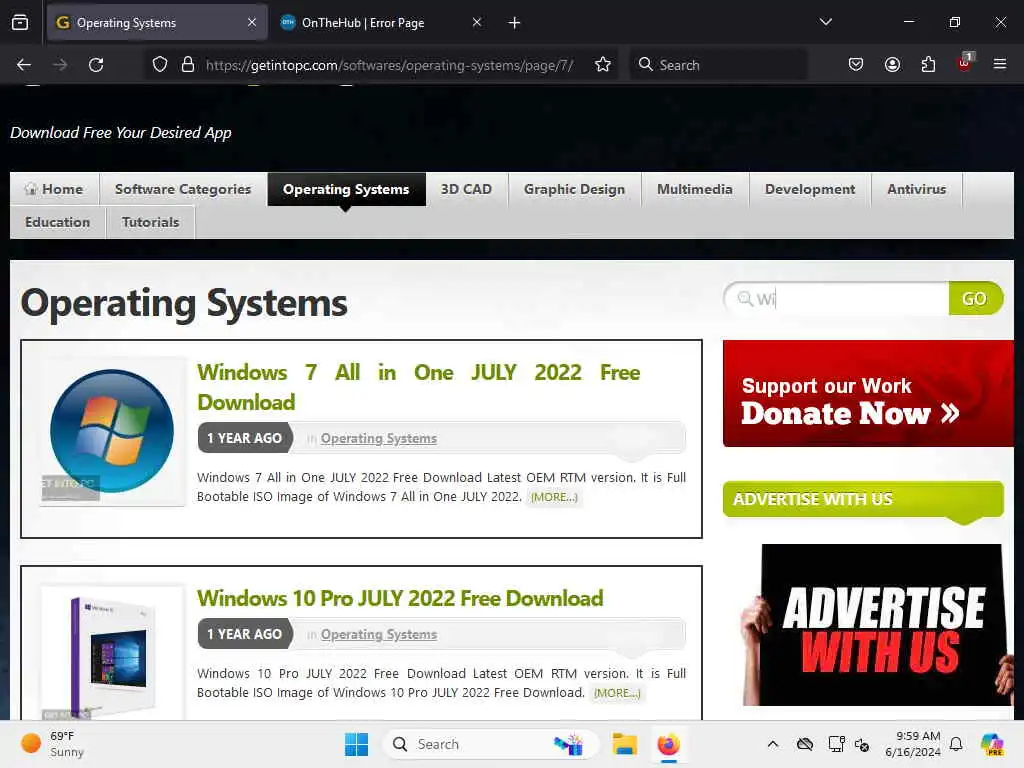Close the Operating Systems tab
The height and width of the screenshot is (768, 1024).
point(252,23)
